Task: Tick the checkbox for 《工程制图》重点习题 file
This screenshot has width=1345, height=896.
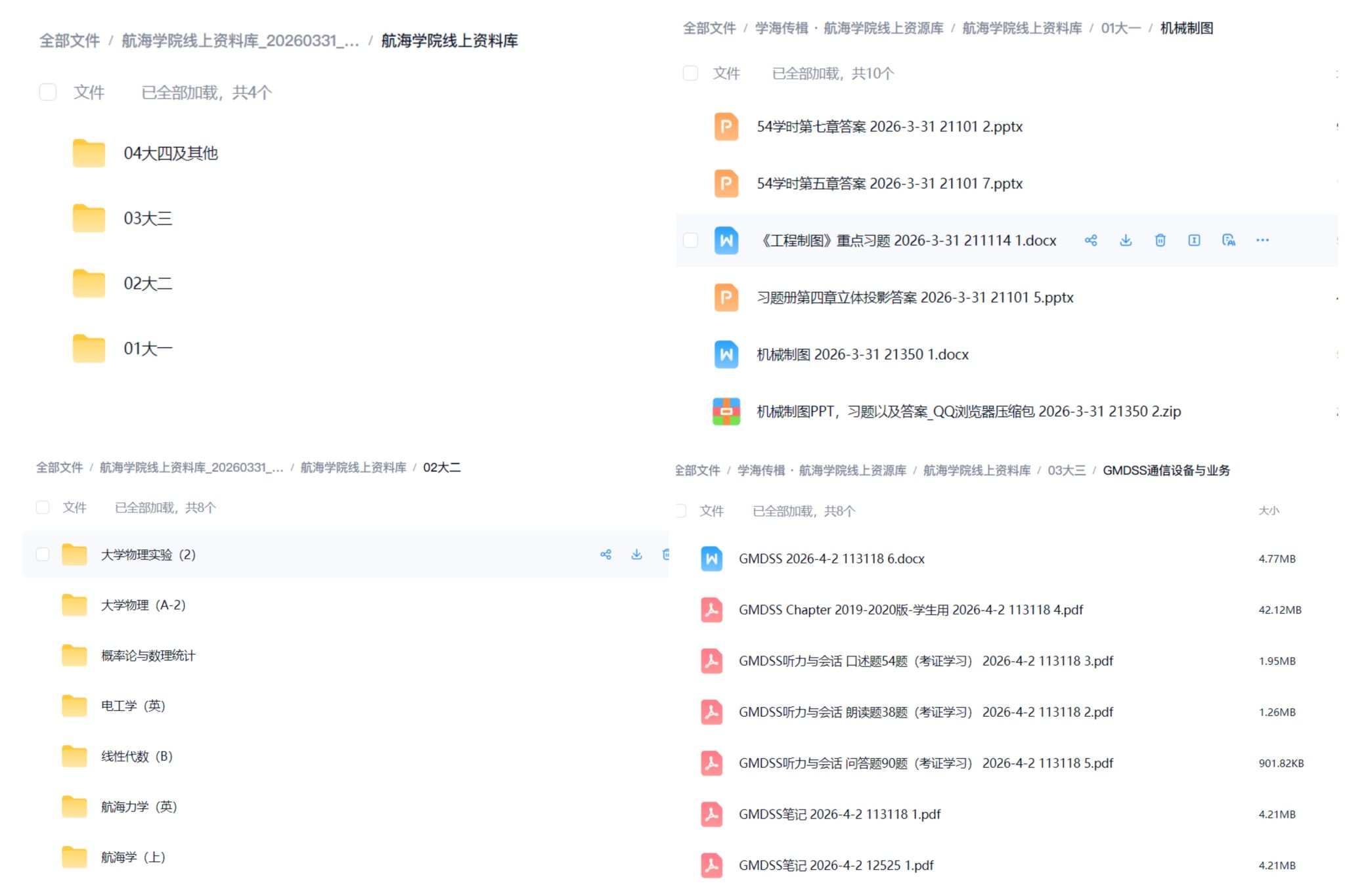Action: [690, 240]
